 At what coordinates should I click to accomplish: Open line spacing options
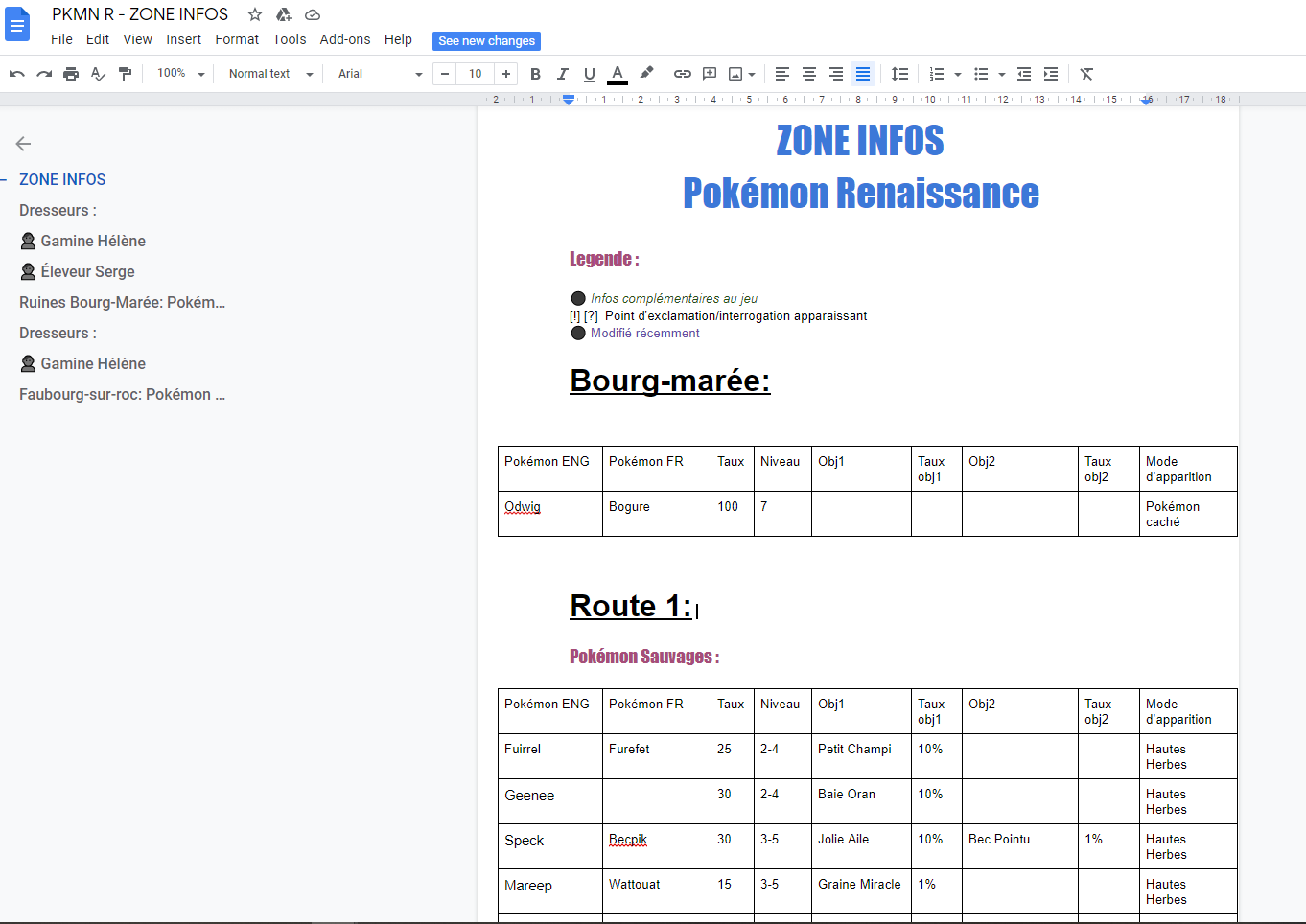(x=899, y=74)
